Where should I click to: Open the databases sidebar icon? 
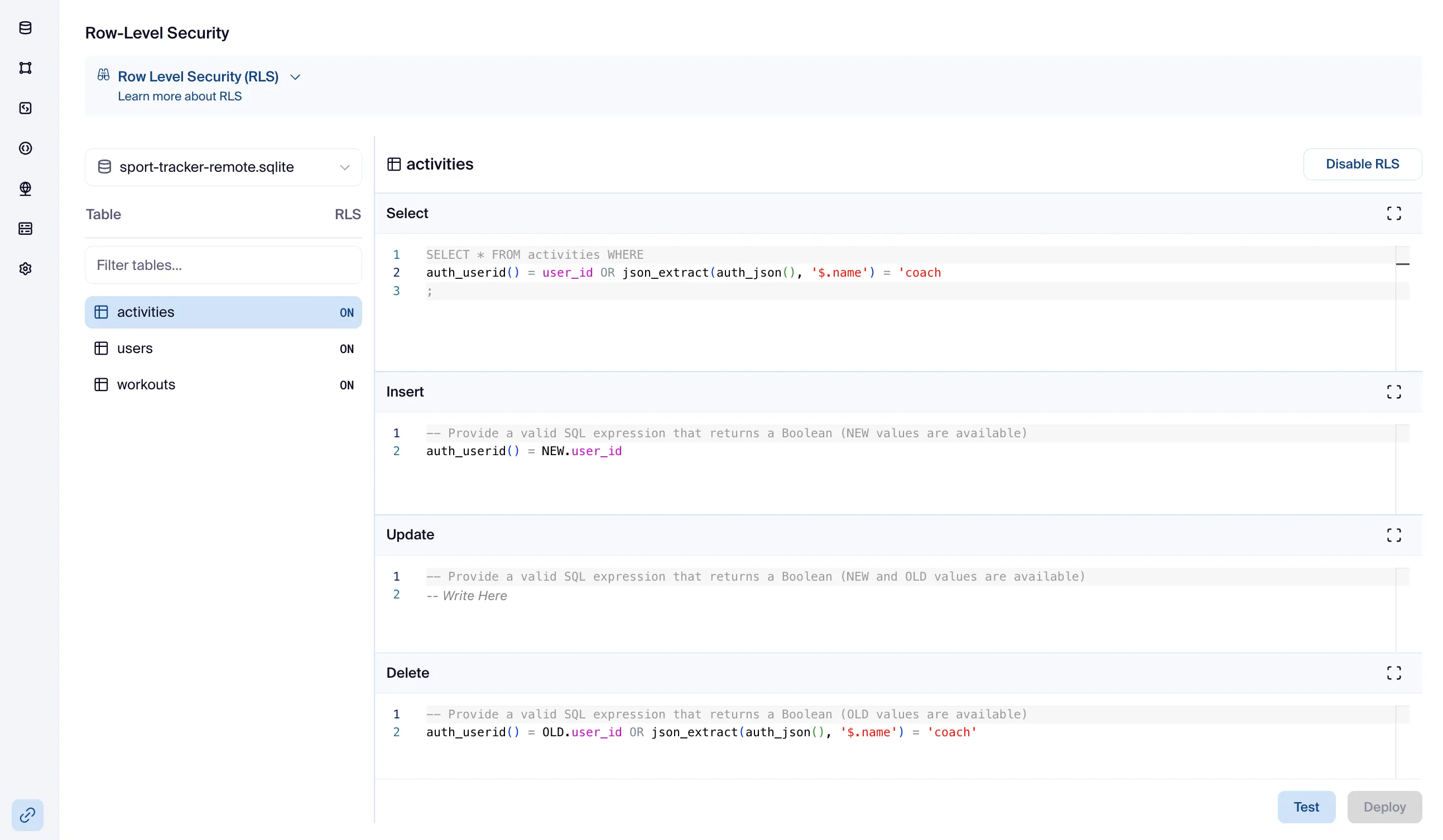click(x=25, y=27)
